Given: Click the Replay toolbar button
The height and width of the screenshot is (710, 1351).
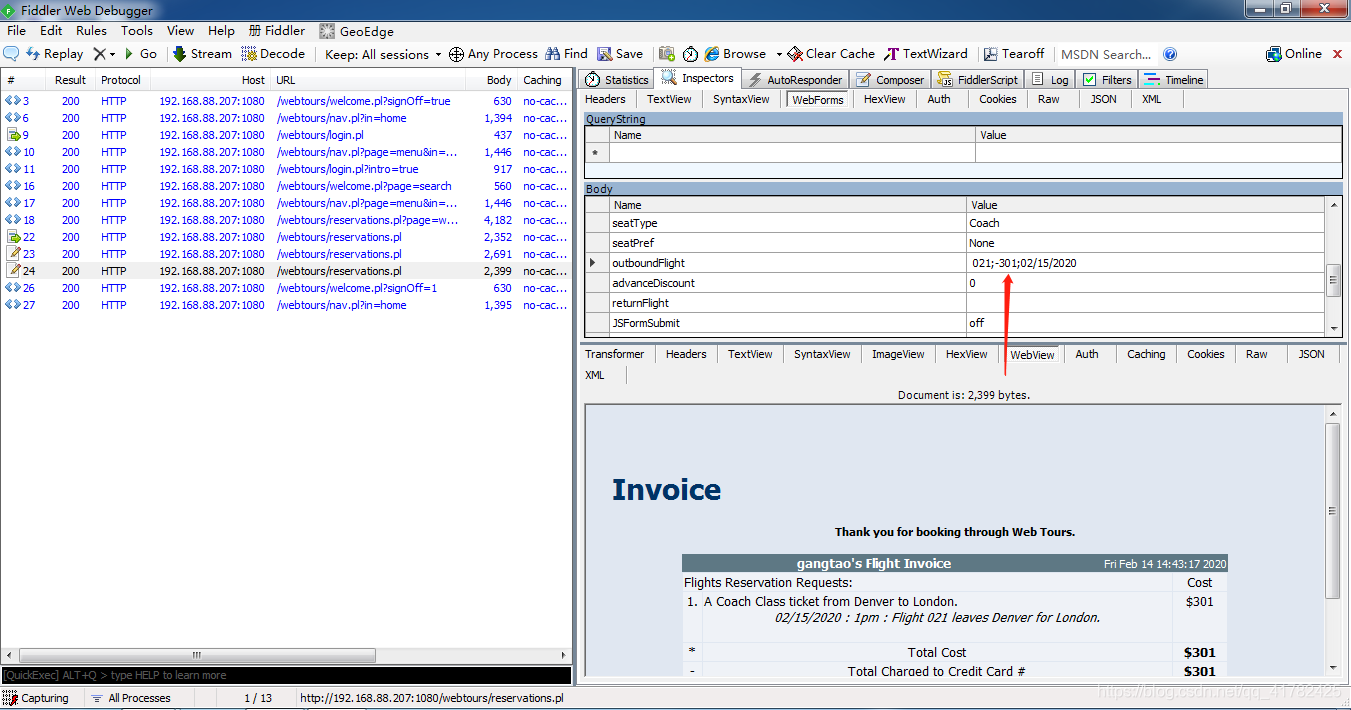Looking at the screenshot, I should point(54,54).
